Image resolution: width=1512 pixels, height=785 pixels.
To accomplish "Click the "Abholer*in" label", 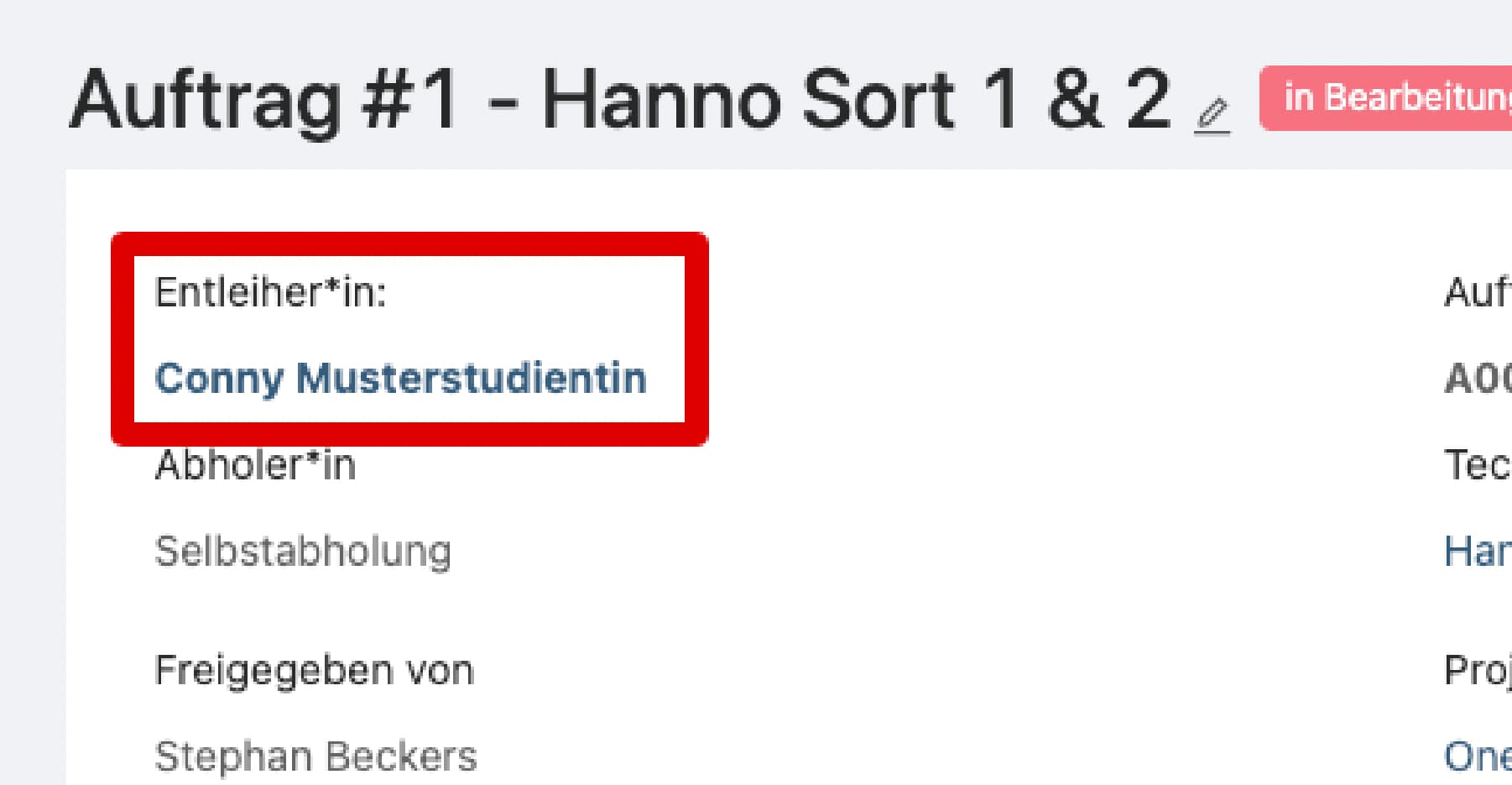I will pyautogui.click(x=255, y=465).
